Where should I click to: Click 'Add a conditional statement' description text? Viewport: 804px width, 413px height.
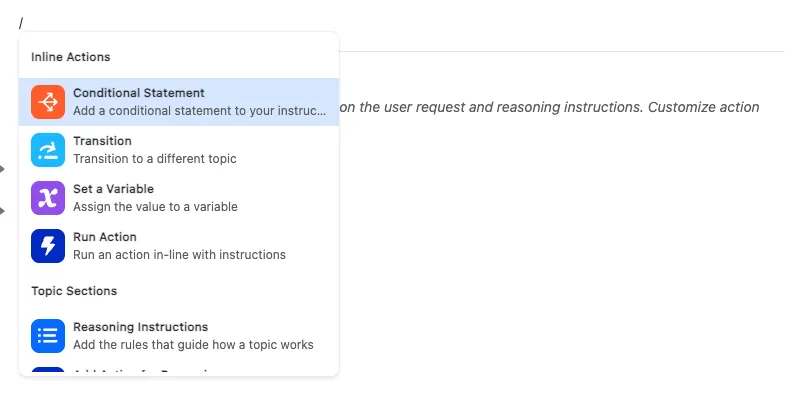click(x=199, y=111)
